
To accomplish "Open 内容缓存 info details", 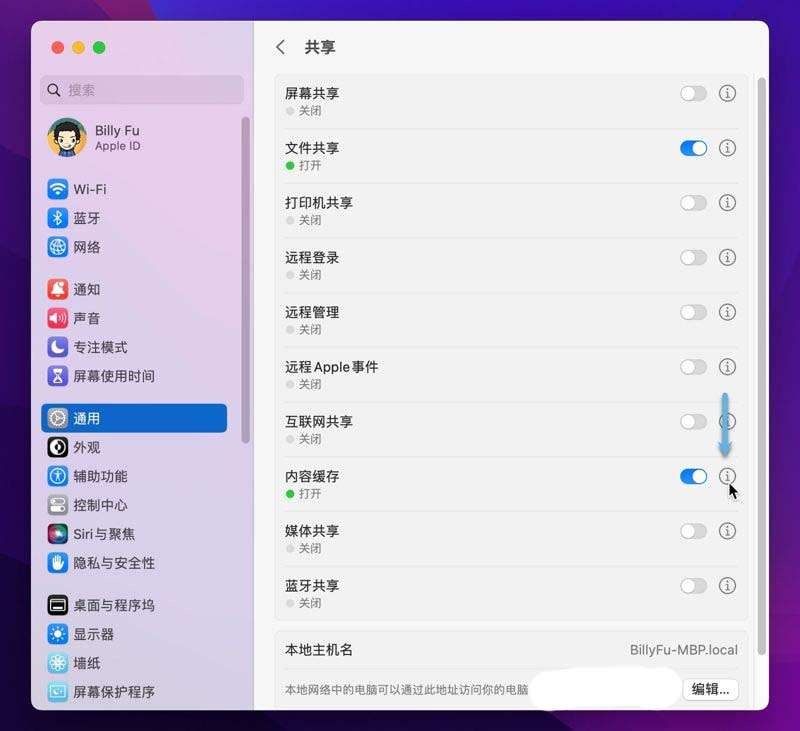I will pyautogui.click(x=727, y=477).
